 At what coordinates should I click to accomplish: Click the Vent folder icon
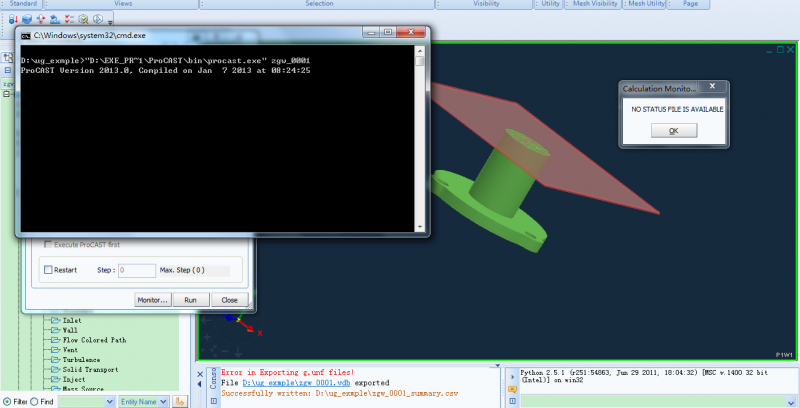tap(55, 350)
